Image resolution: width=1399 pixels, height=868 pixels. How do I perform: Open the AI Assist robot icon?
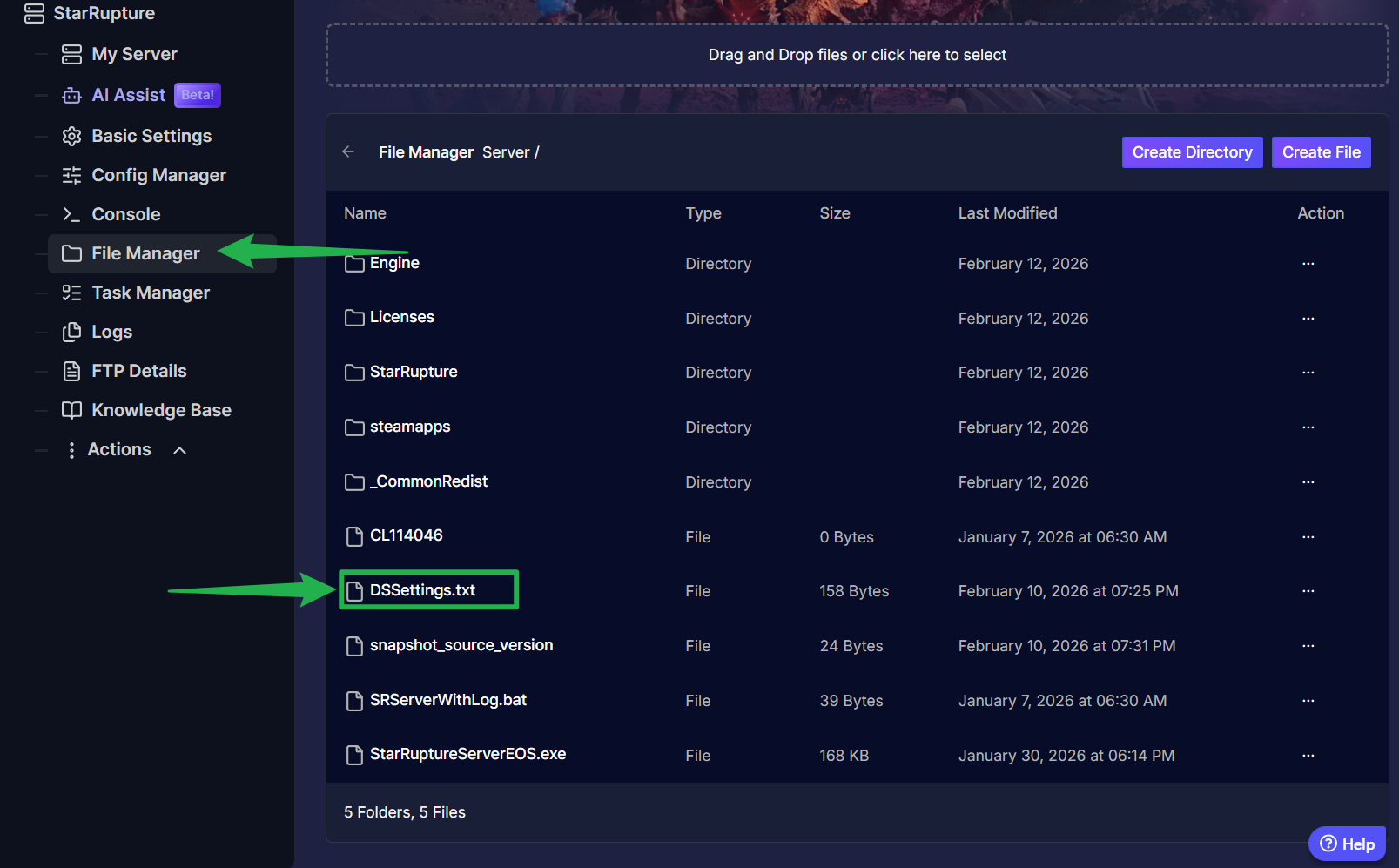[72, 96]
